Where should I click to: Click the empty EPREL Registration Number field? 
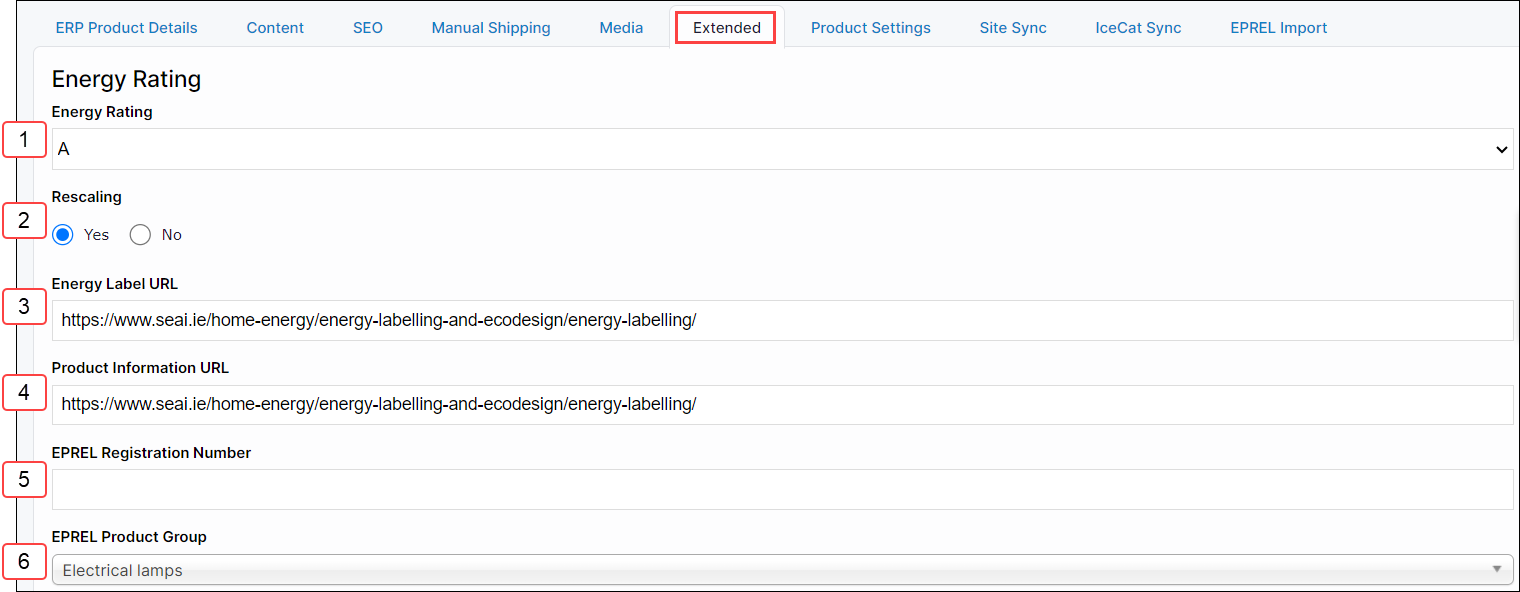[781, 489]
